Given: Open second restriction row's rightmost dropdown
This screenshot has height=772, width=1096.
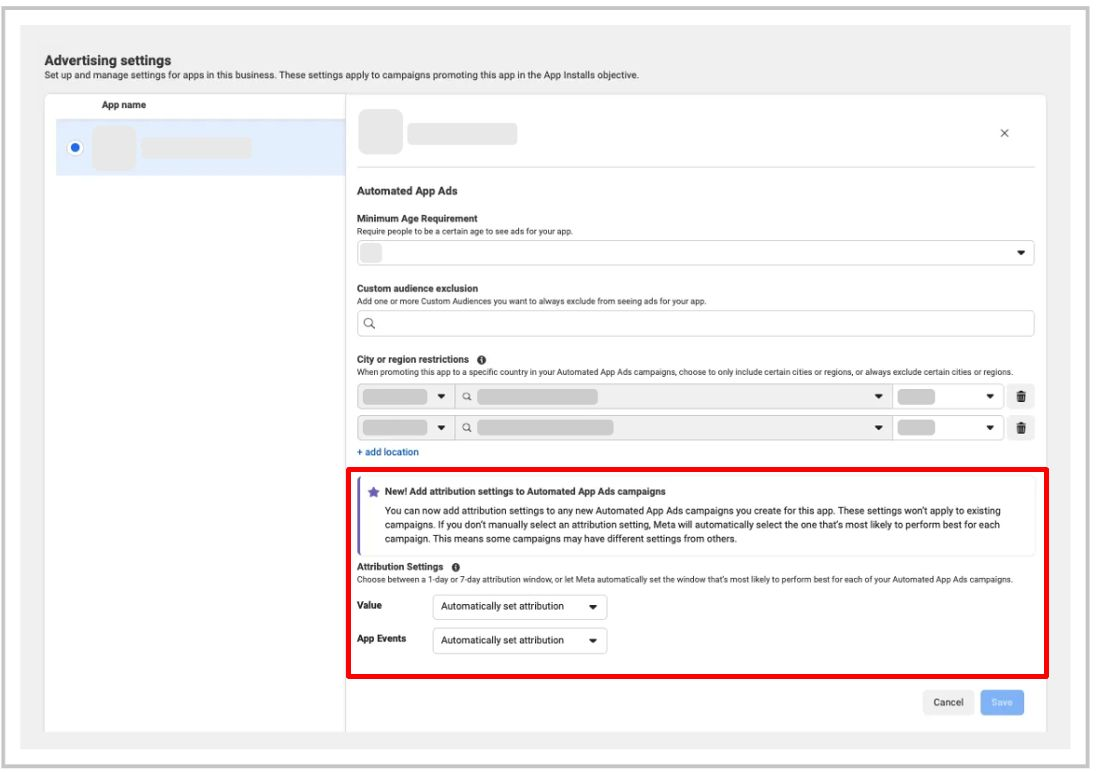Looking at the screenshot, I should click(x=947, y=427).
